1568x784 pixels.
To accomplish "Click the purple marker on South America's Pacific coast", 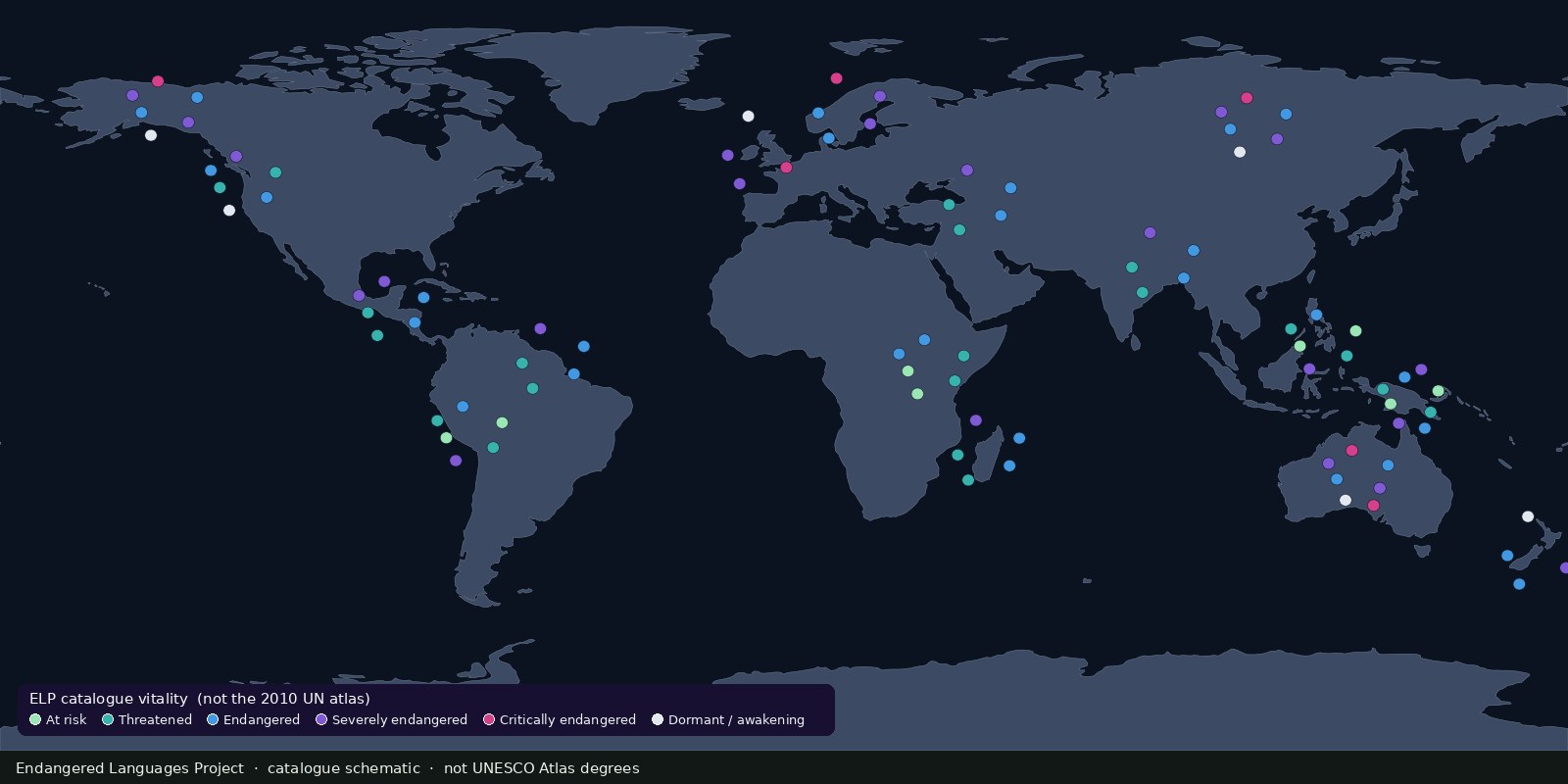I will point(456,461).
